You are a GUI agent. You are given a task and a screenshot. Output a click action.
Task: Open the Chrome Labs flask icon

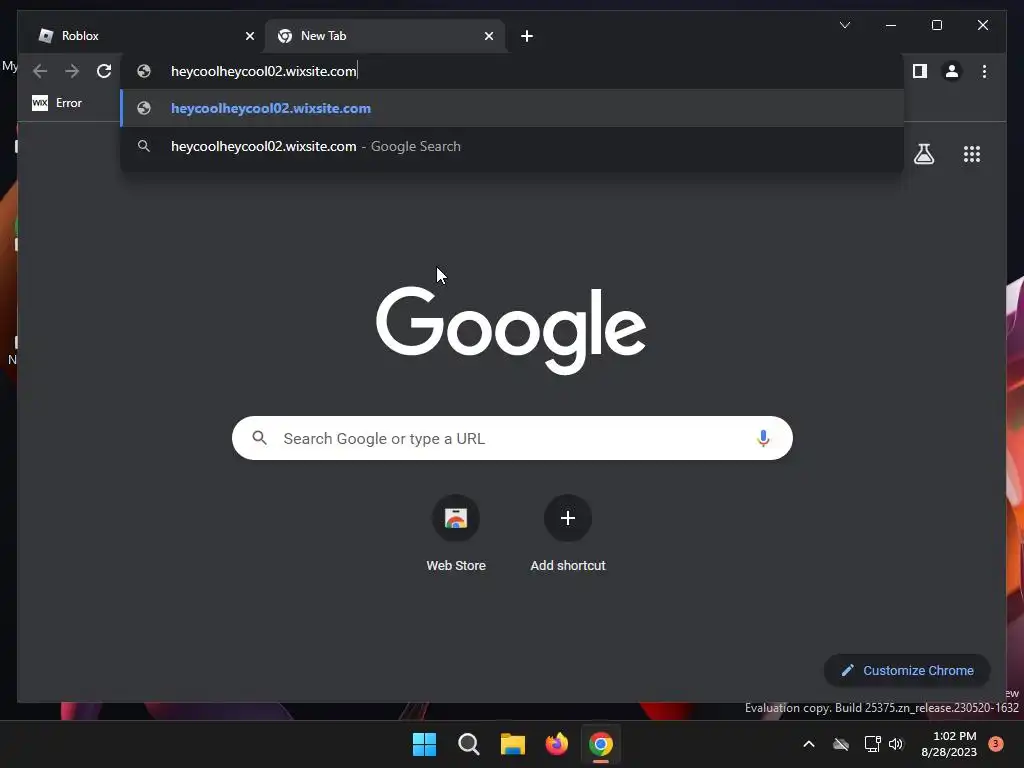[923, 154]
